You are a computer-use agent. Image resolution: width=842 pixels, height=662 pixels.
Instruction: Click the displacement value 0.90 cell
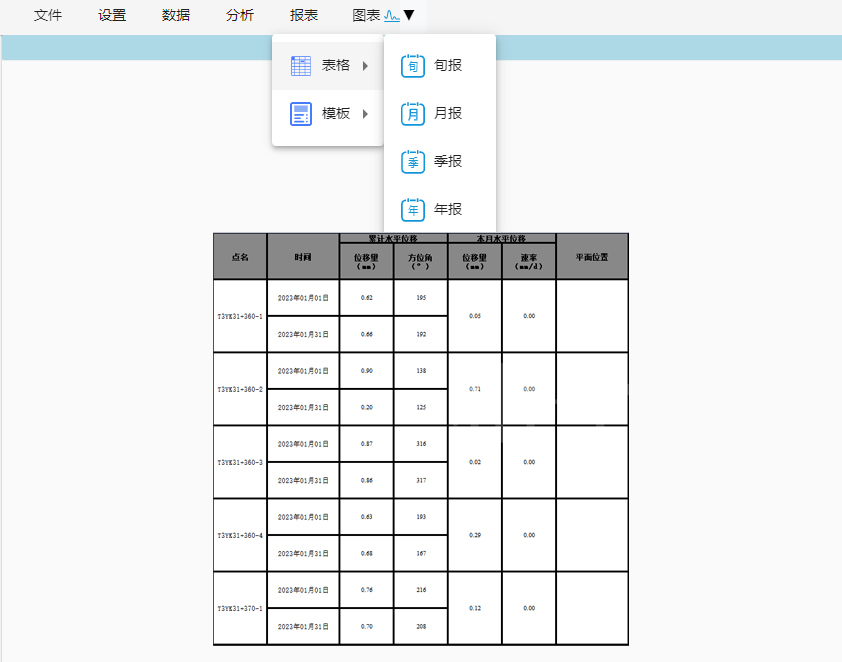pyautogui.click(x=366, y=370)
